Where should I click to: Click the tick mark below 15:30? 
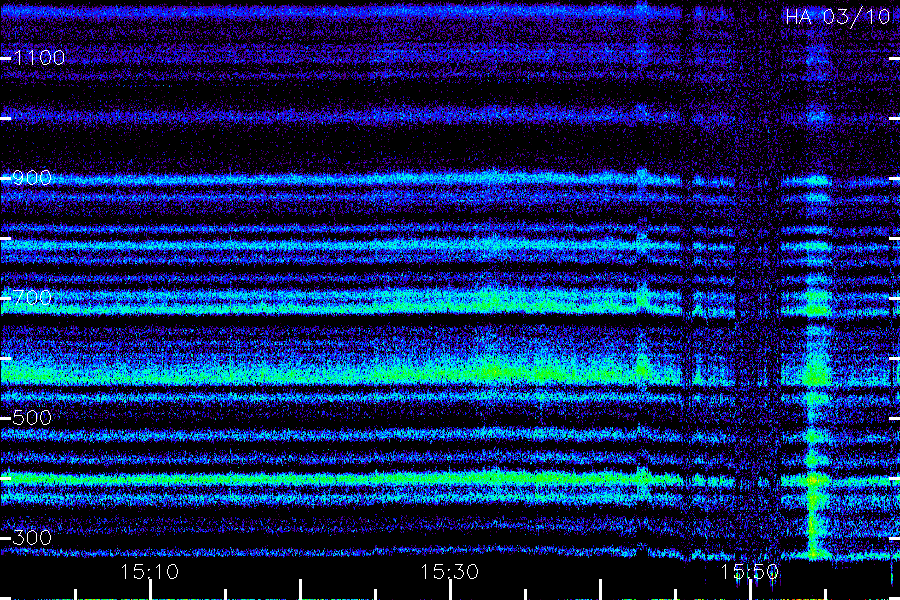coord(451,590)
